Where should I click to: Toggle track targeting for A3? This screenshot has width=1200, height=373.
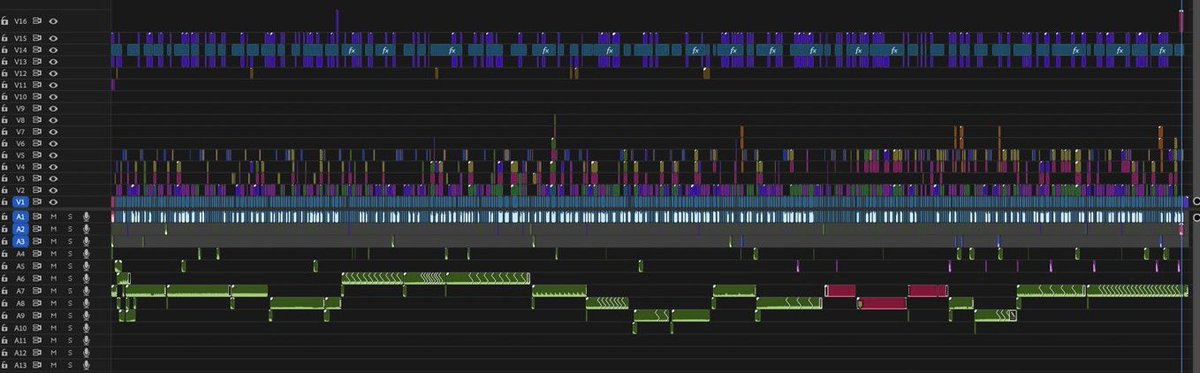pos(21,241)
